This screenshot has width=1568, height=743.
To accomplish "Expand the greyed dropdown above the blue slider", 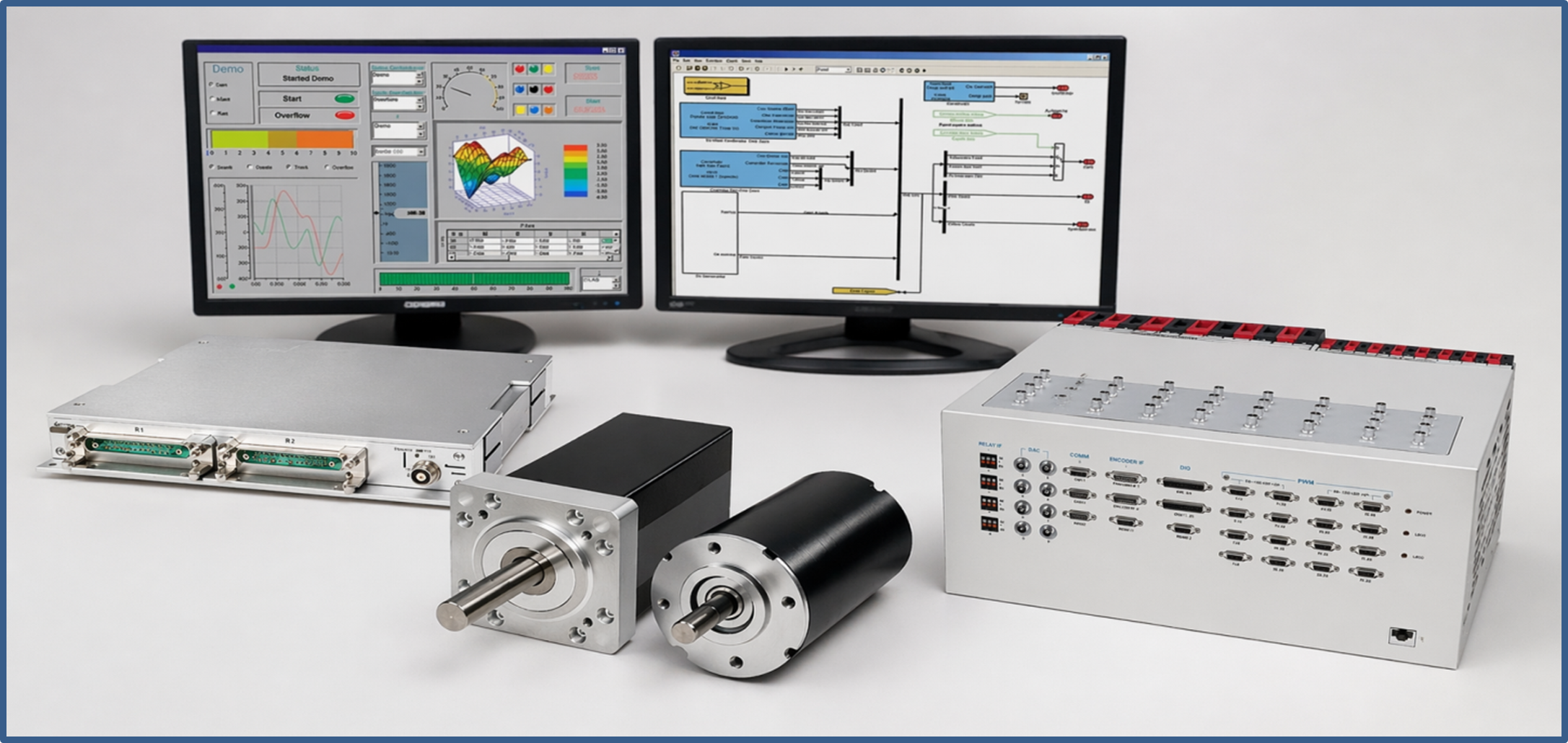I will tap(398, 151).
